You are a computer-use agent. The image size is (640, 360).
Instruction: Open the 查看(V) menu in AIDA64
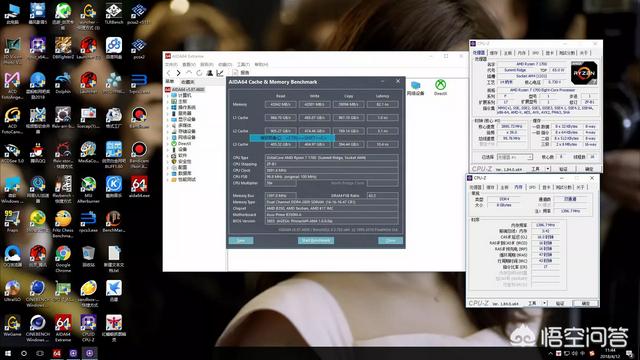click(189, 64)
